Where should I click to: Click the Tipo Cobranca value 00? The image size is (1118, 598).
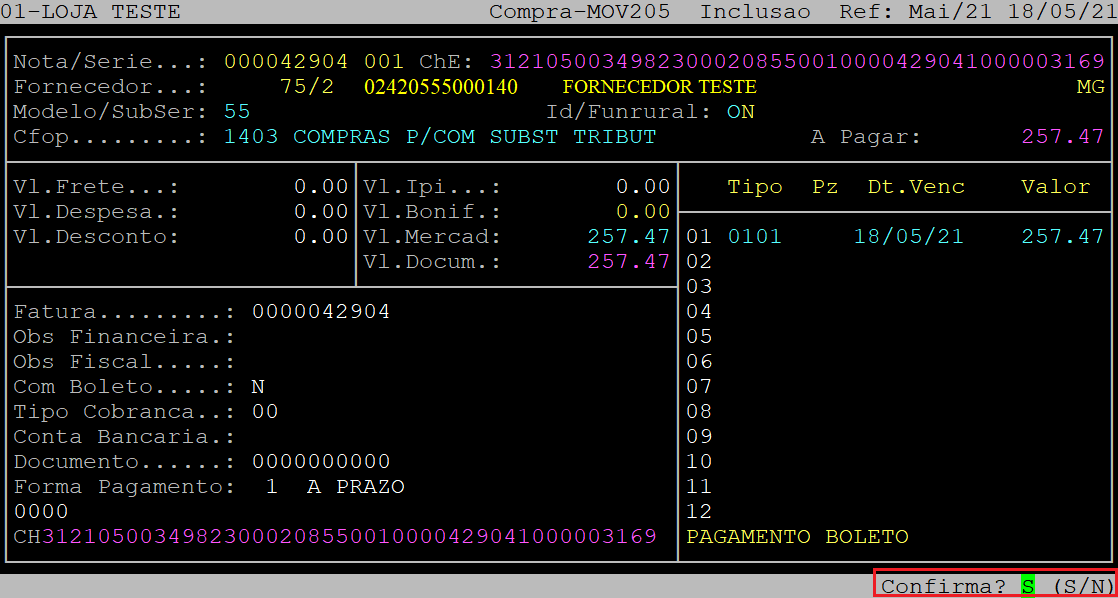coord(265,412)
